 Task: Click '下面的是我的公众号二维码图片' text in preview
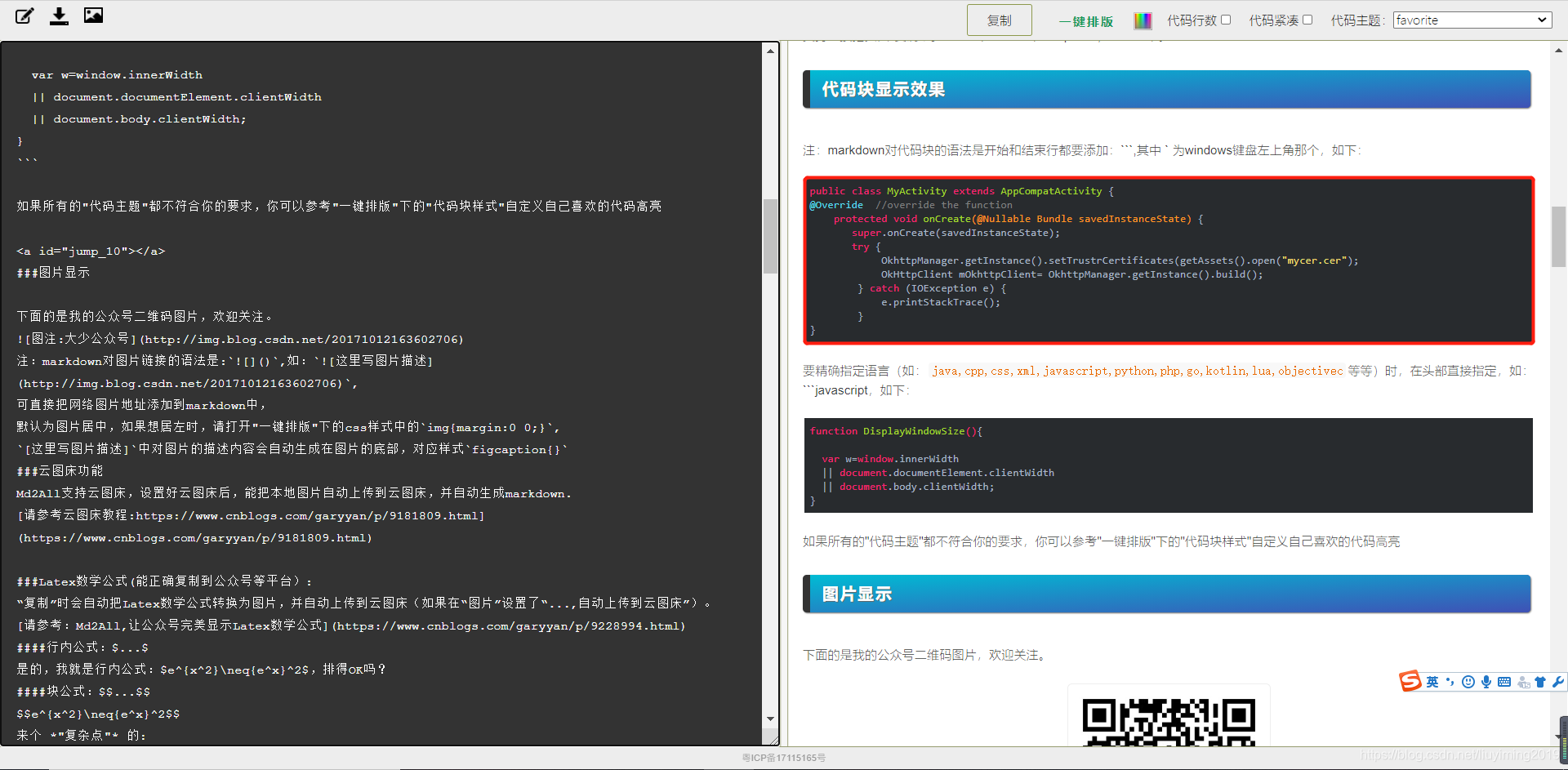[926, 655]
